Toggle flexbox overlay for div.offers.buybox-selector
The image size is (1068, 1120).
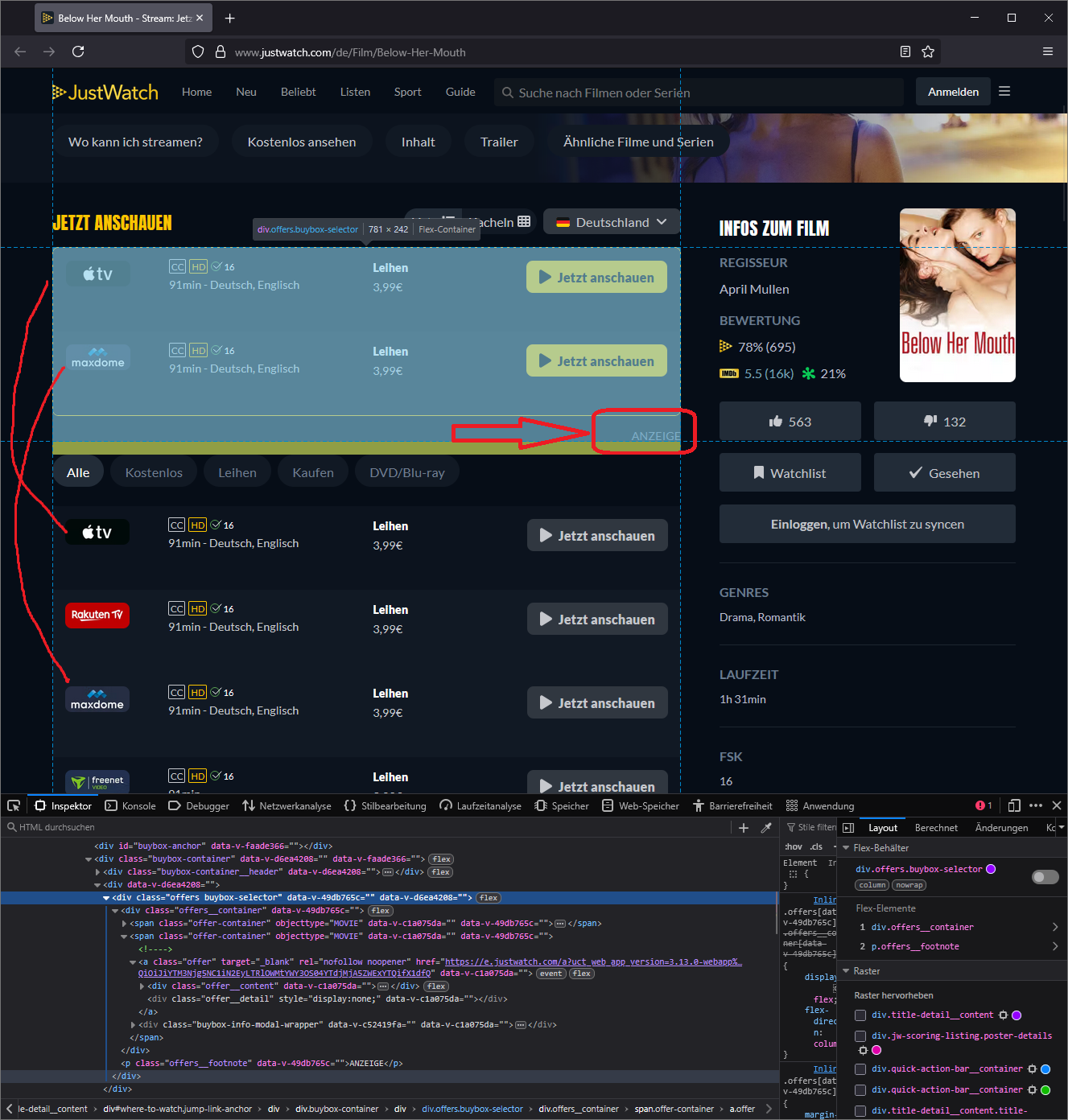(x=1045, y=876)
